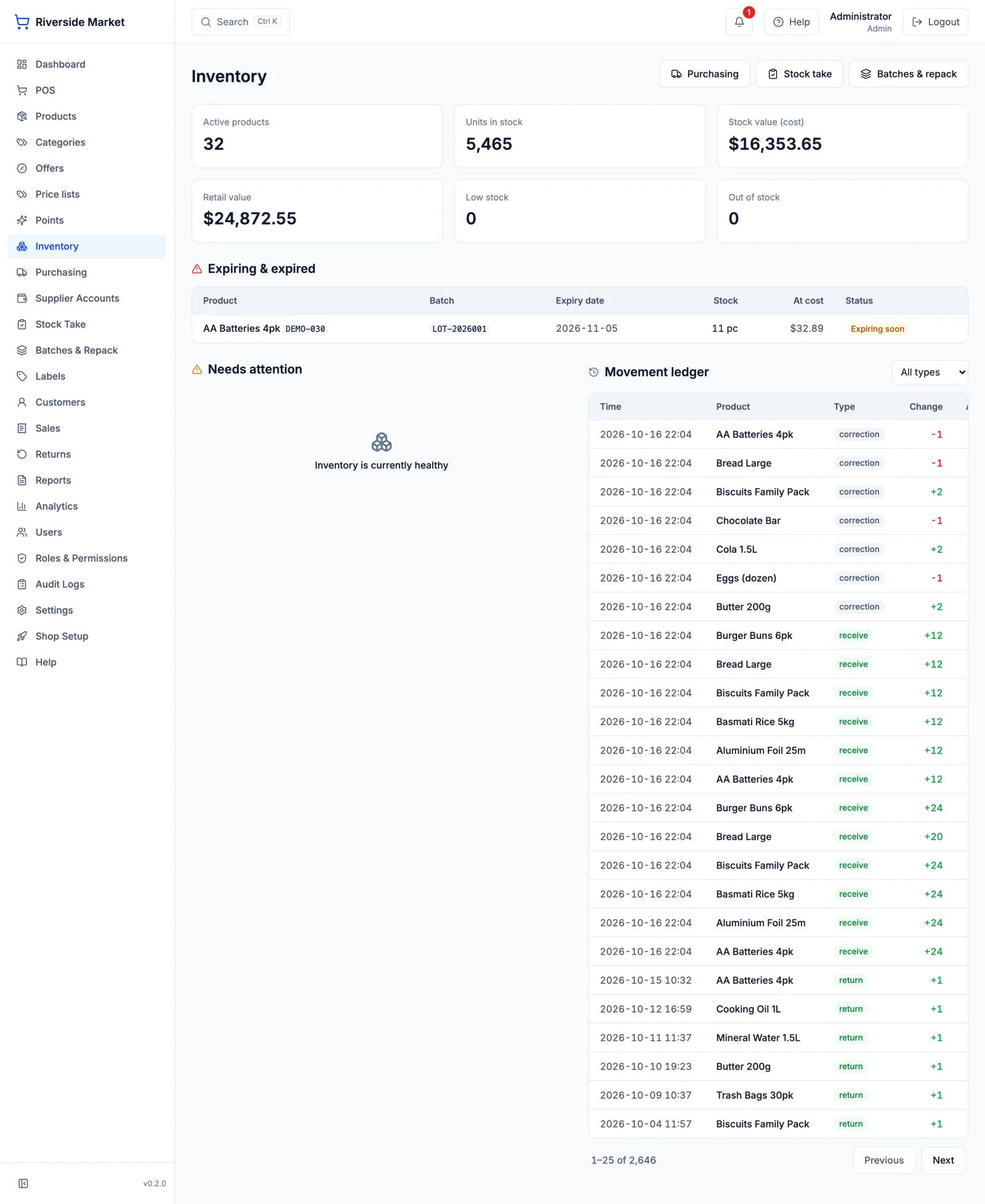Image resolution: width=985 pixels, height=1204 pixels.
Task: Open Purchasing in the sidebar menu
Action: point(87,272)
